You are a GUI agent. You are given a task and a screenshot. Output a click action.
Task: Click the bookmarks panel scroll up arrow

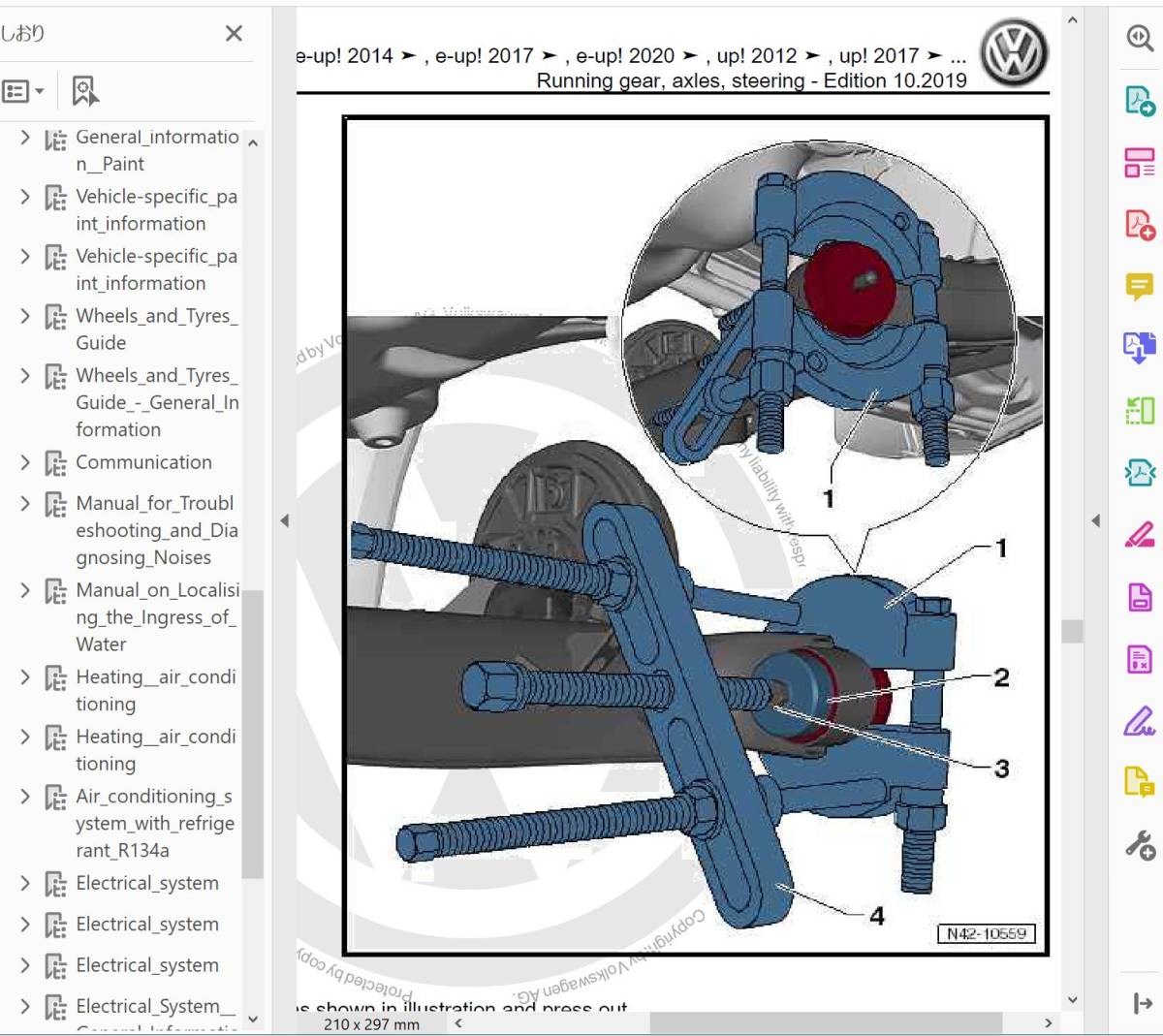(x=253, y=143)
